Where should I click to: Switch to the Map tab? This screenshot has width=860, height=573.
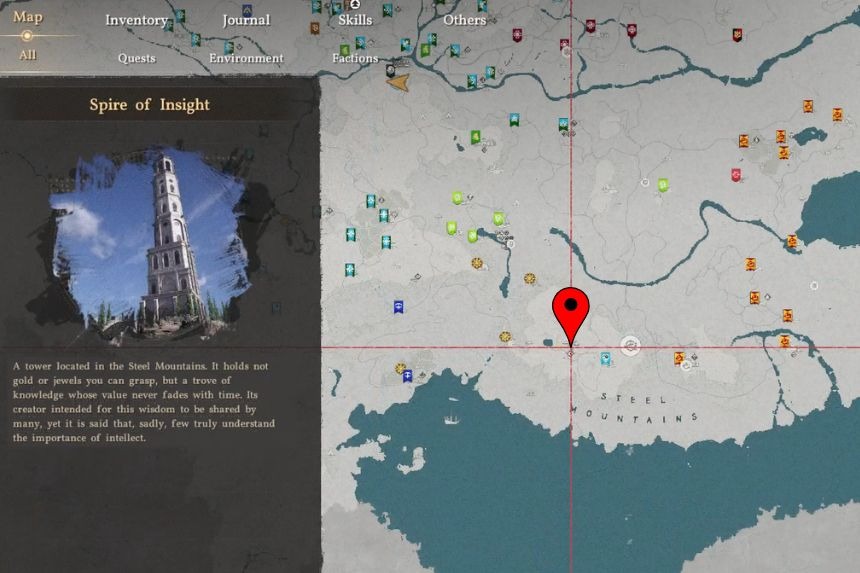pyautogui.click(x=28, y=17)
